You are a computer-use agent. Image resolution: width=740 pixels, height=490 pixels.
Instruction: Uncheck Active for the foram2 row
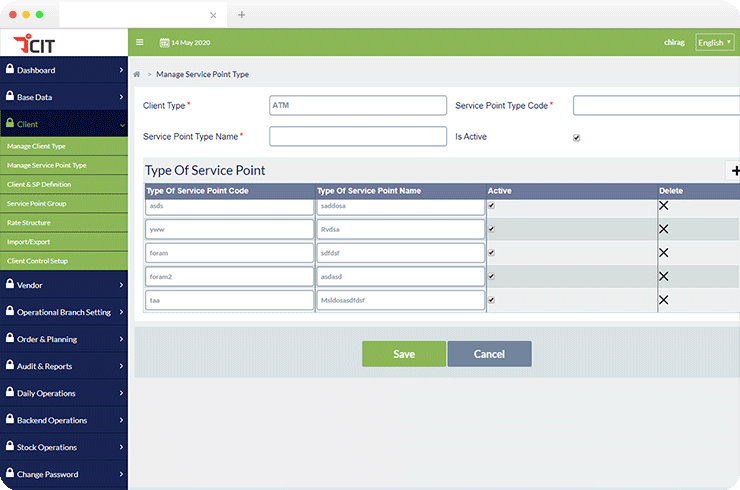point(491,276)
